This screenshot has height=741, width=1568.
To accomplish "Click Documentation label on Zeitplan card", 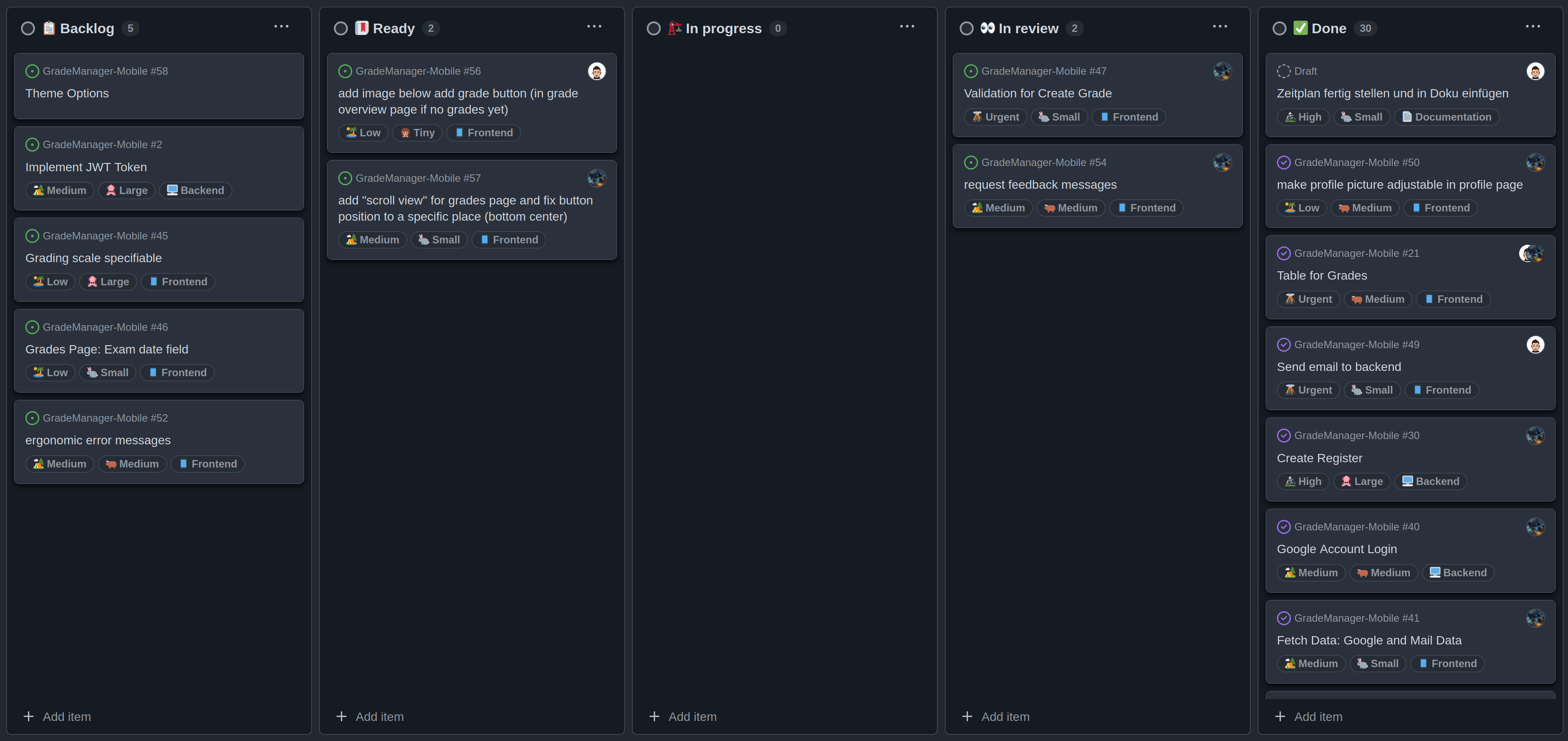I will 1446,117.
